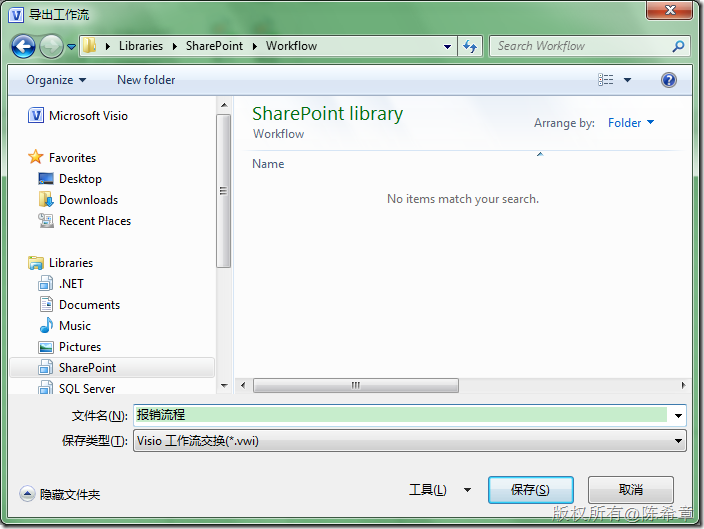The image size is (704, 529).
Task: Click the Documents library icon
Action: (46, 304)
